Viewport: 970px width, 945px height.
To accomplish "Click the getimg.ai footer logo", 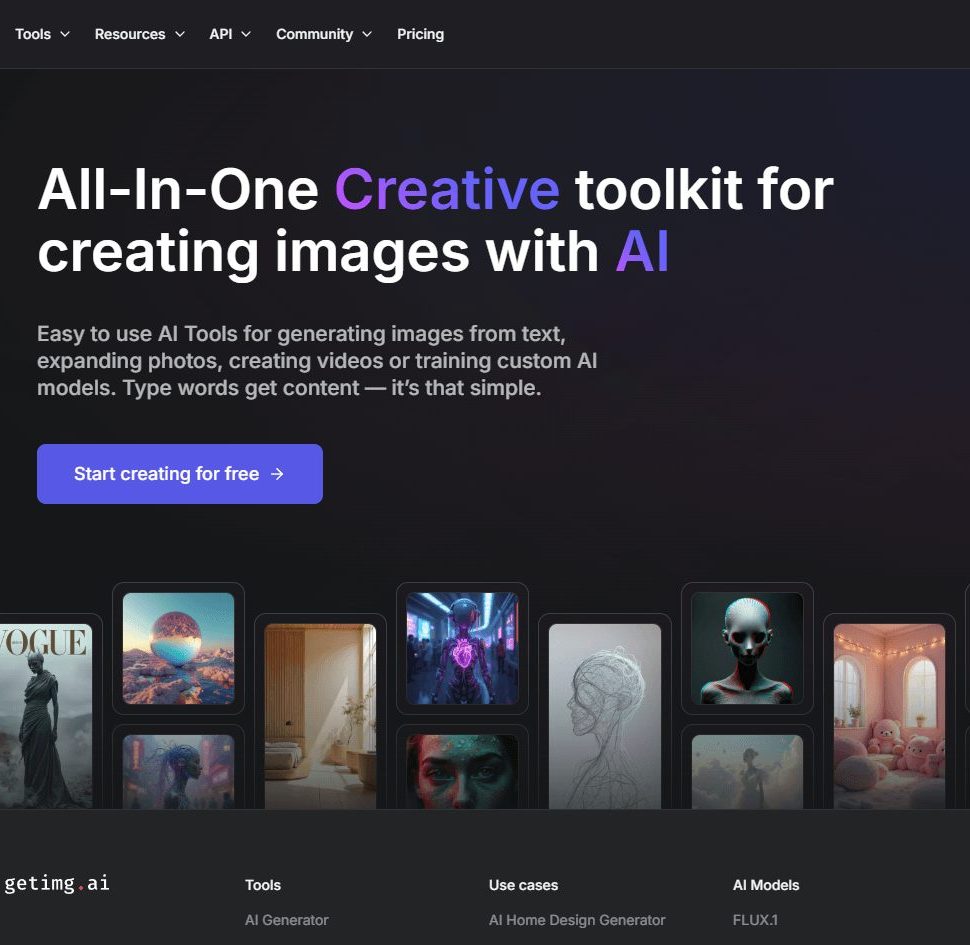I will click(x=57, y=883).
